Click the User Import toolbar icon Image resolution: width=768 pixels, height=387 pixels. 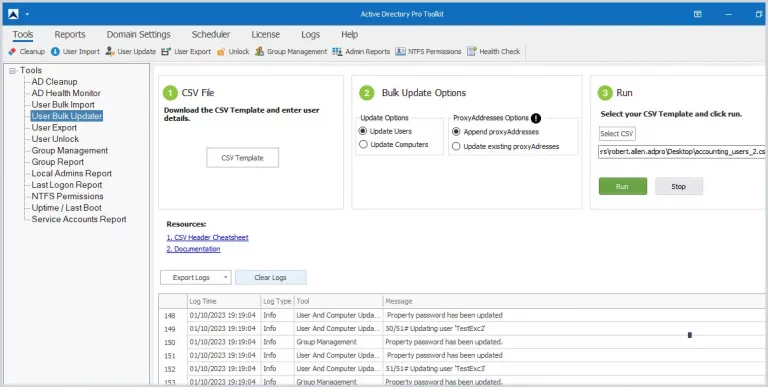[55, 51]
